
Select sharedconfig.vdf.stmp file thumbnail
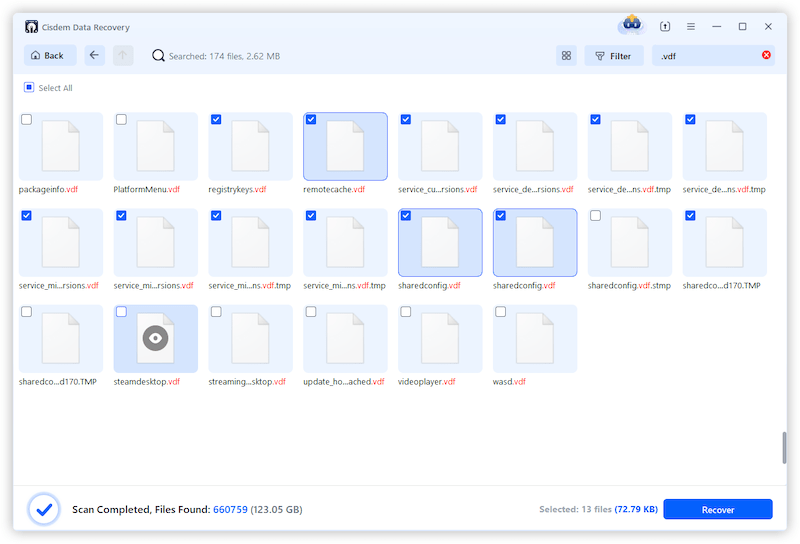pos(630,242)
